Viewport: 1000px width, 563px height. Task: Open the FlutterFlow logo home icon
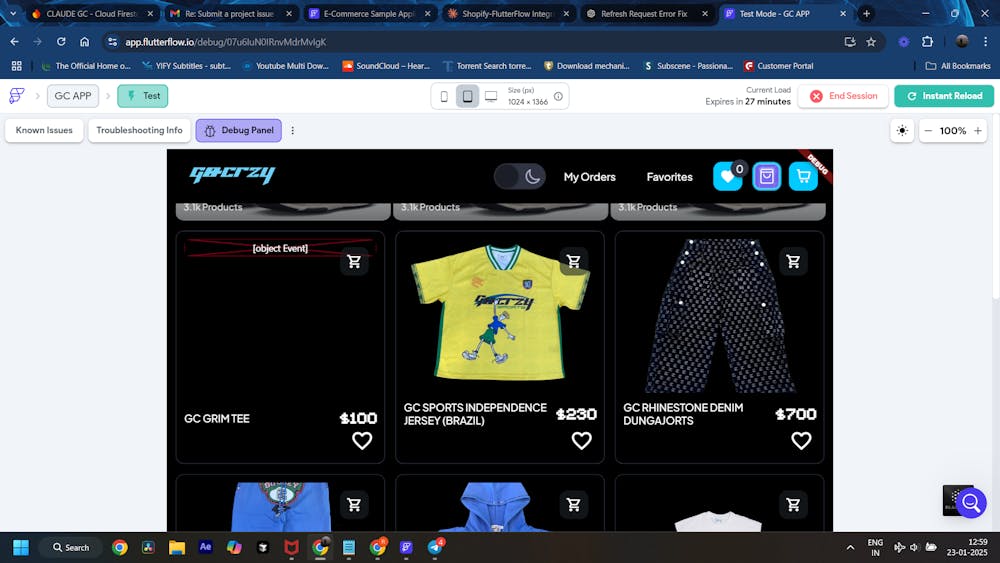[17, 96]
